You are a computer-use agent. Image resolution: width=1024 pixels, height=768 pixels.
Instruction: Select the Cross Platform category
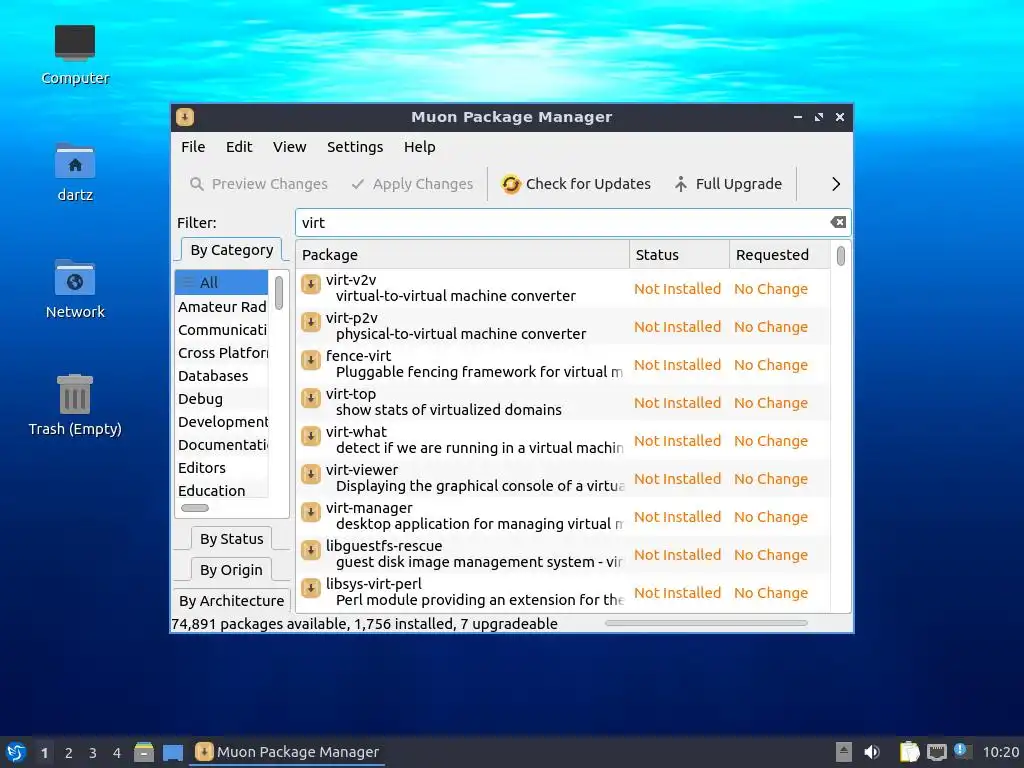coord(221,353)
